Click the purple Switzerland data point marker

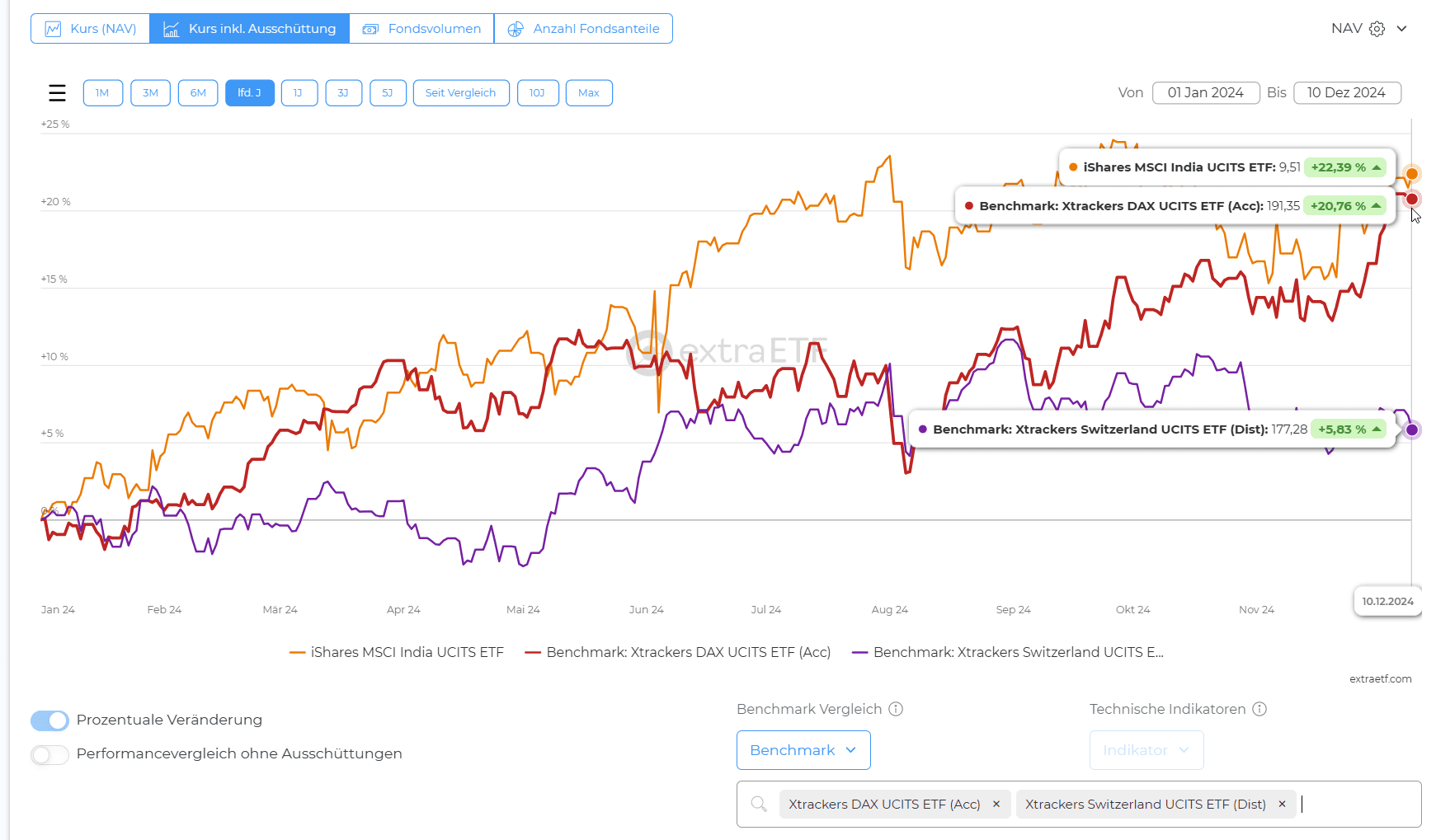(x=1412, y=429)
